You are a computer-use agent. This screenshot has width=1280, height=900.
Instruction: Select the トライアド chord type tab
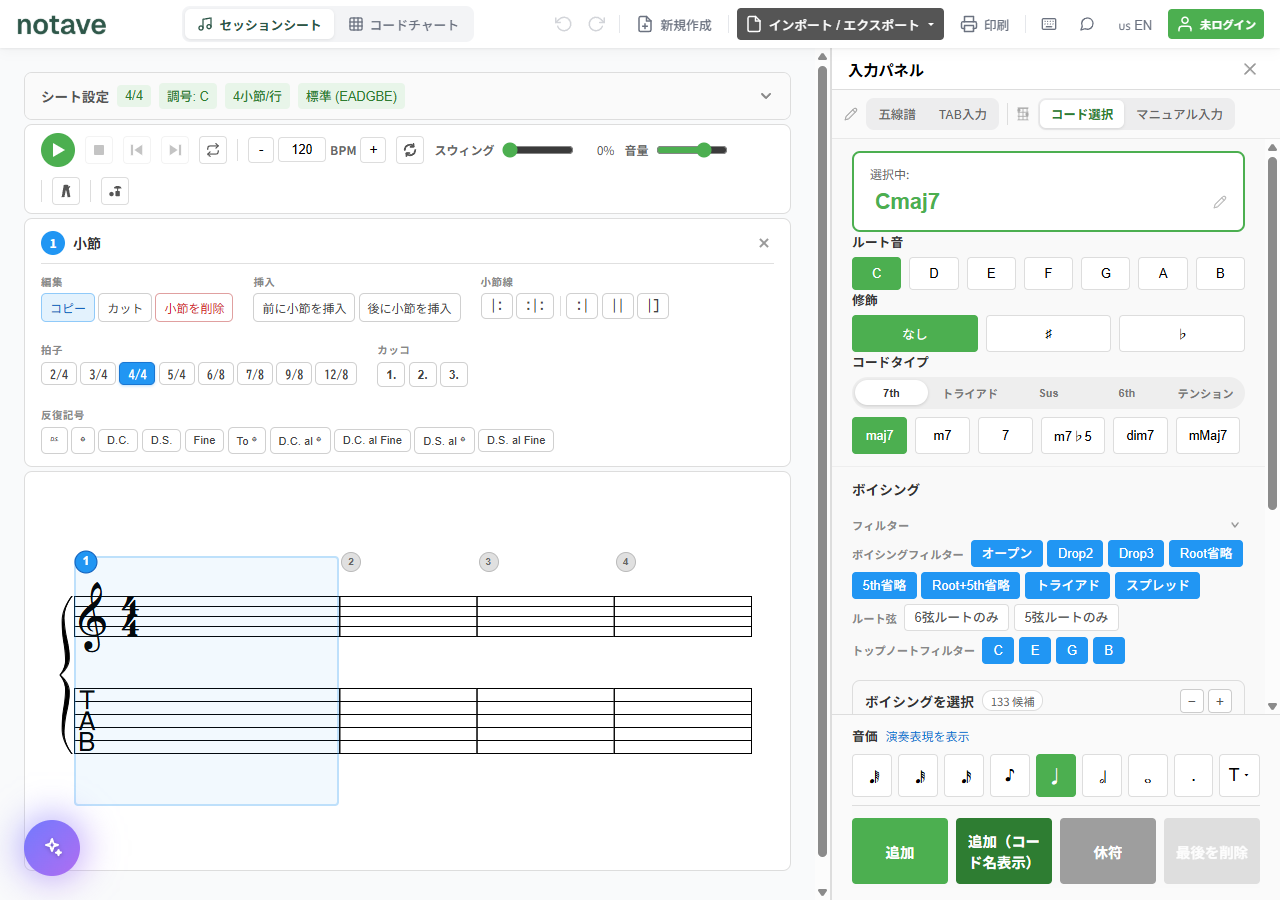(970, 393)
